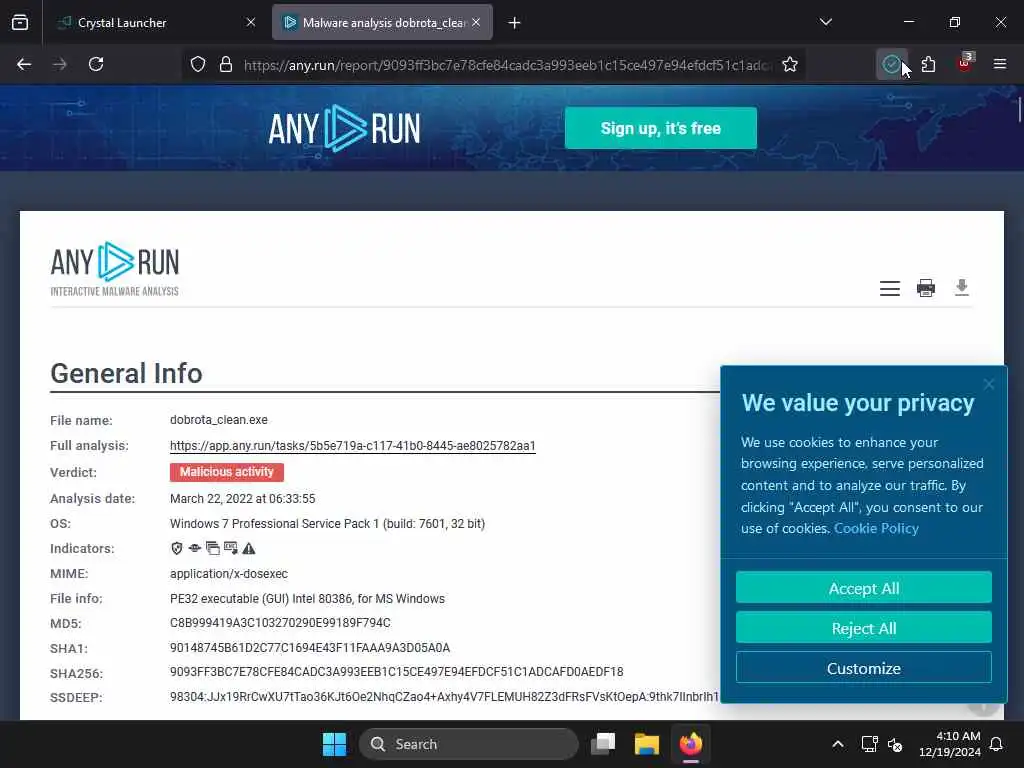
Task: Click the warning triangle indicator icon
Action: (x=249, y=549)
